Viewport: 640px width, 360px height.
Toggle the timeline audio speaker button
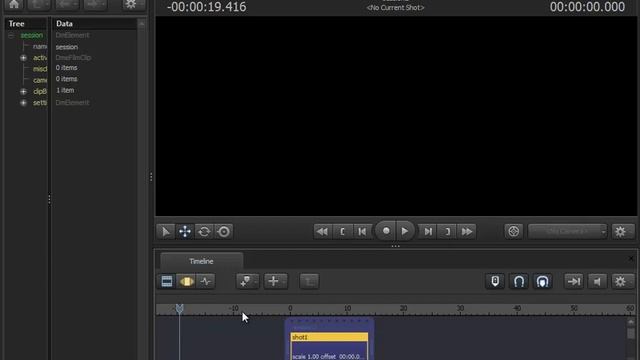coord(597,281)
